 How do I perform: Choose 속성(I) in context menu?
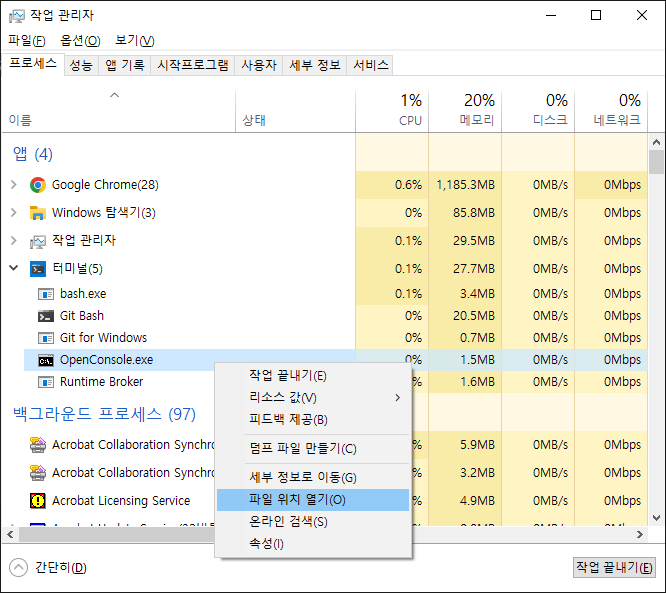coord(313,544)
